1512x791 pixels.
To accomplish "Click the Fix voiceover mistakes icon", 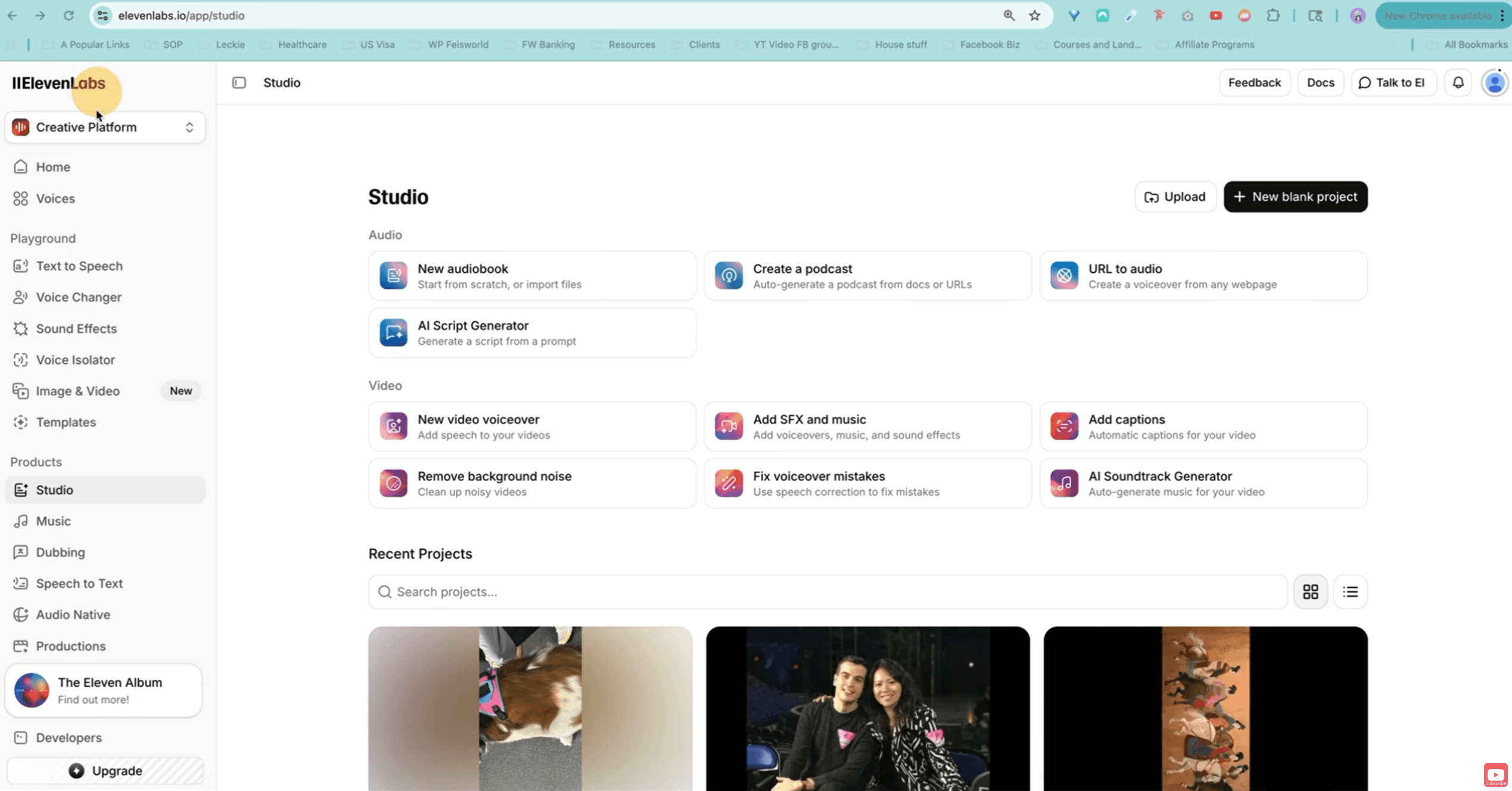I will click(x=729, y=483).
